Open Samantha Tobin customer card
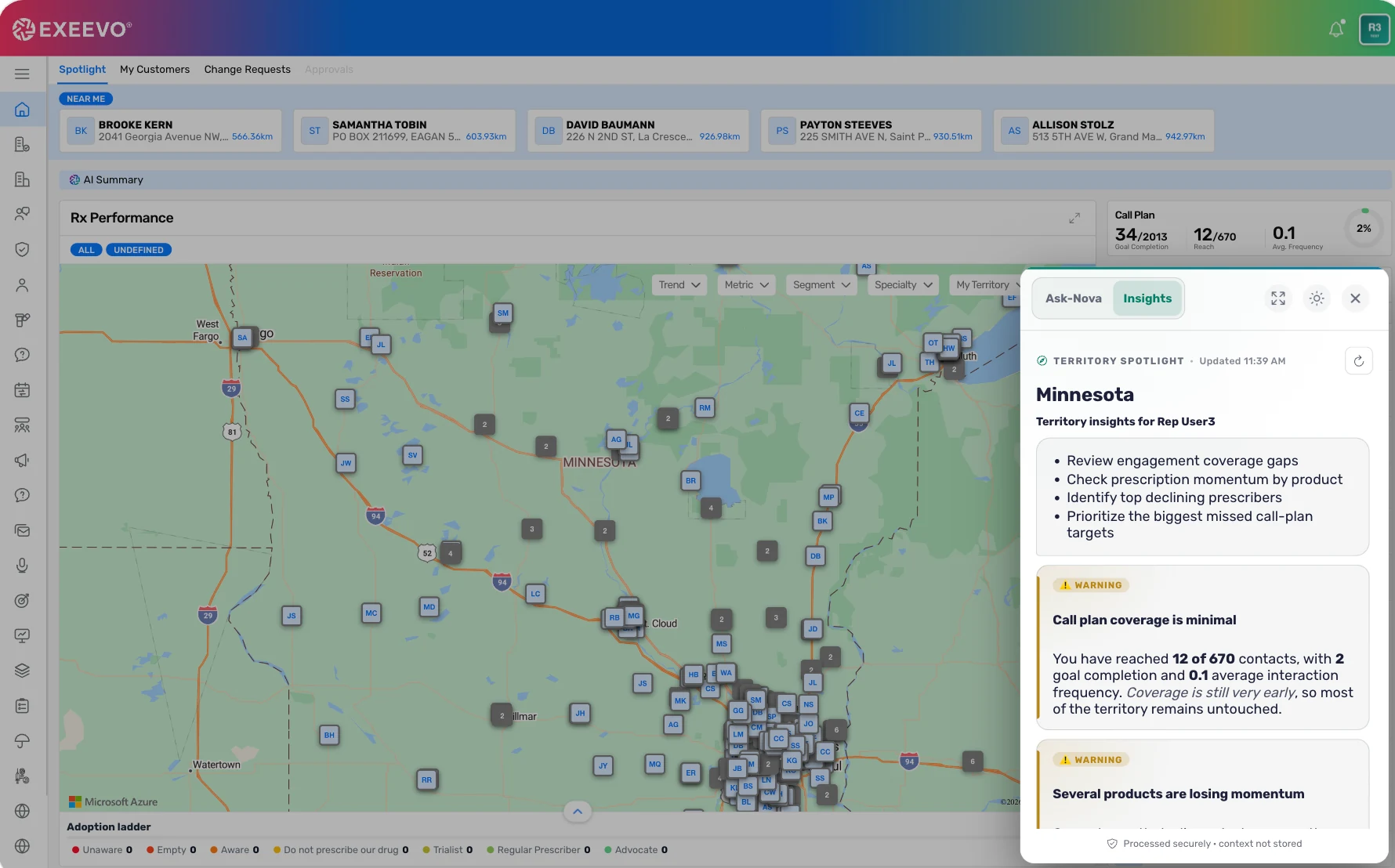 404,131
